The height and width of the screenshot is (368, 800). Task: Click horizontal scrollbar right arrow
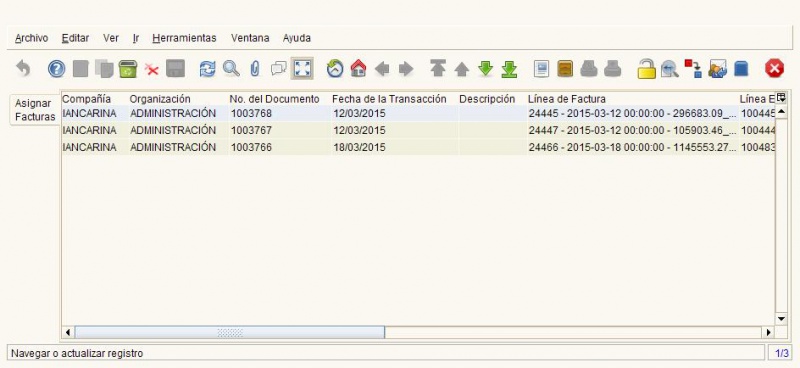(769, 332)
